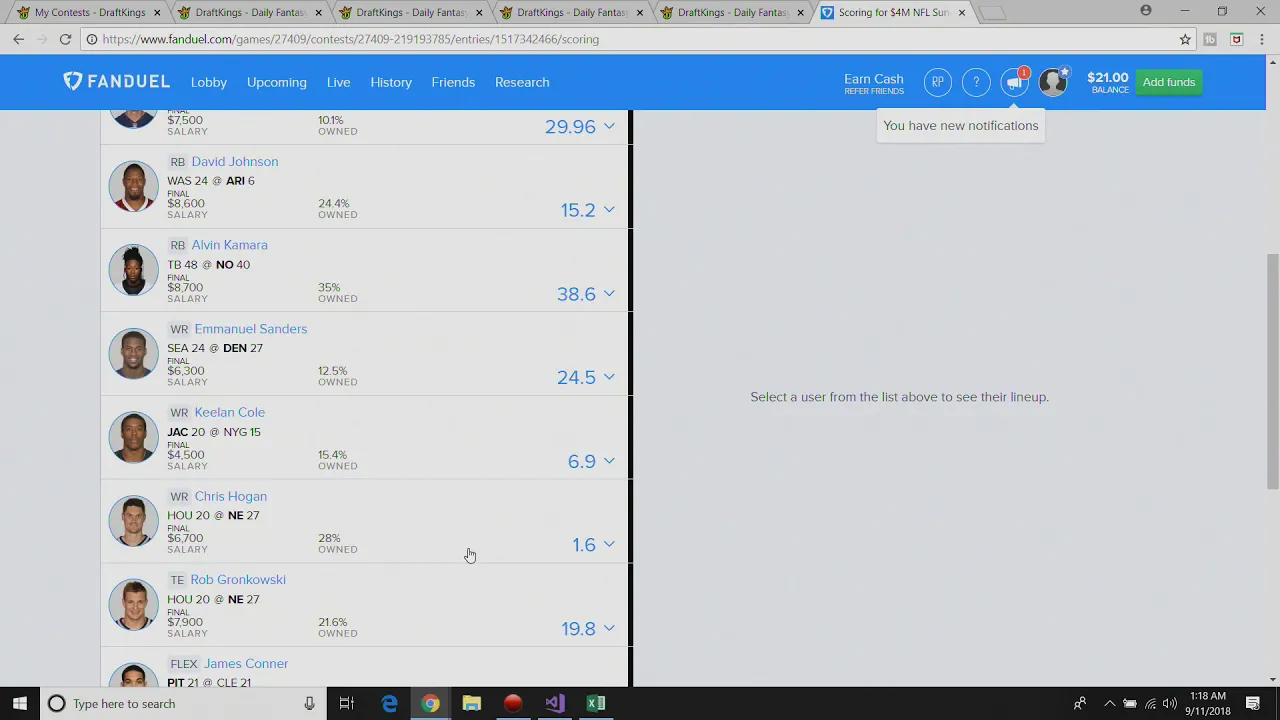Click the network tray icon
The height and width of the screenshot is (720, 1280).
tap(1150, 704)
